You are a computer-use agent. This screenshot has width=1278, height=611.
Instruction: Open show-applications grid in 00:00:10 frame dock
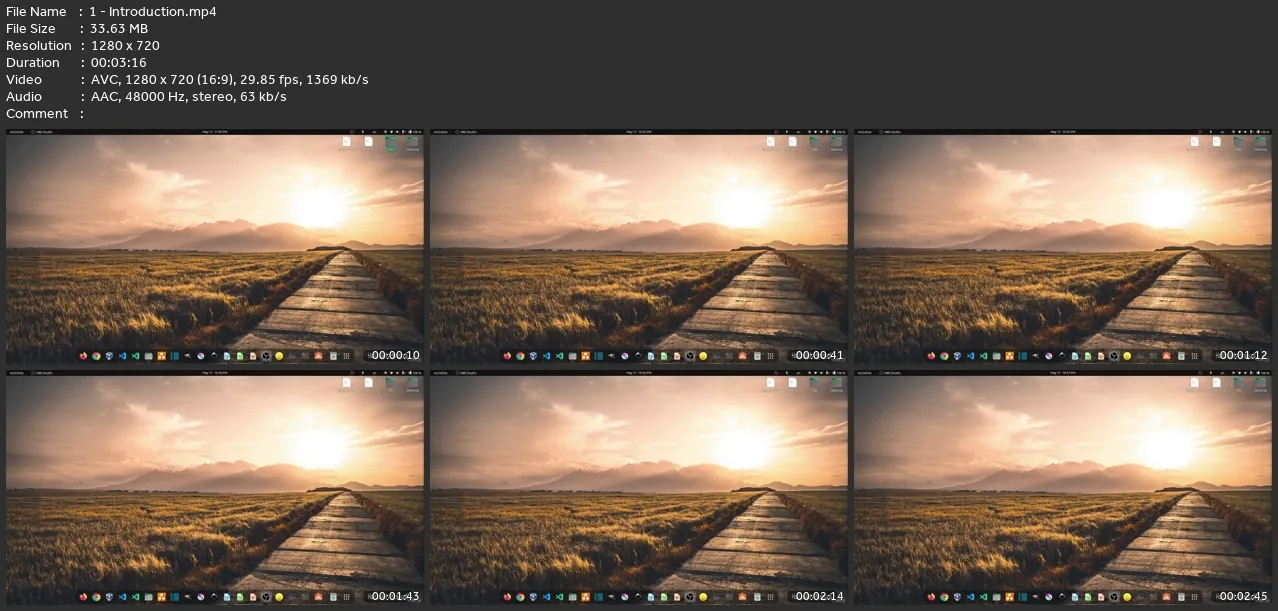346,355
